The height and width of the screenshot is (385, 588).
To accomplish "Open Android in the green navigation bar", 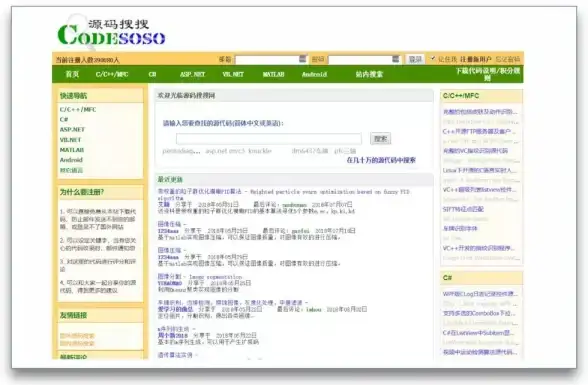I will coord(314,74).
